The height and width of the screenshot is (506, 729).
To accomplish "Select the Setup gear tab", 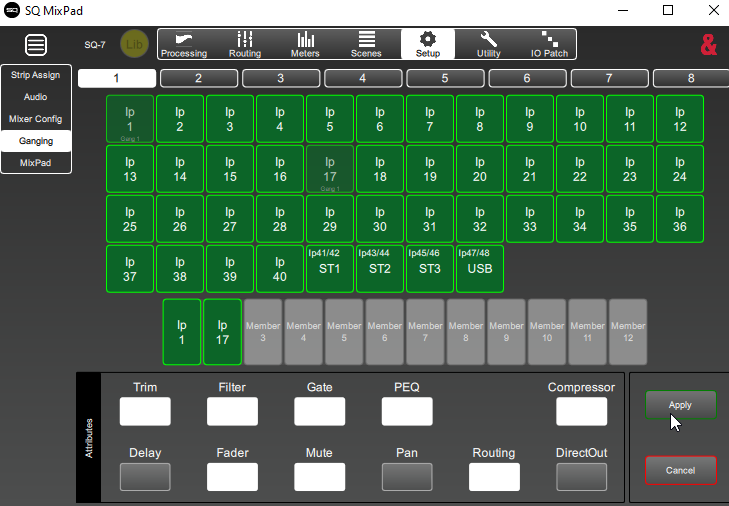I will pyautogui.click(x=428, y=45).
